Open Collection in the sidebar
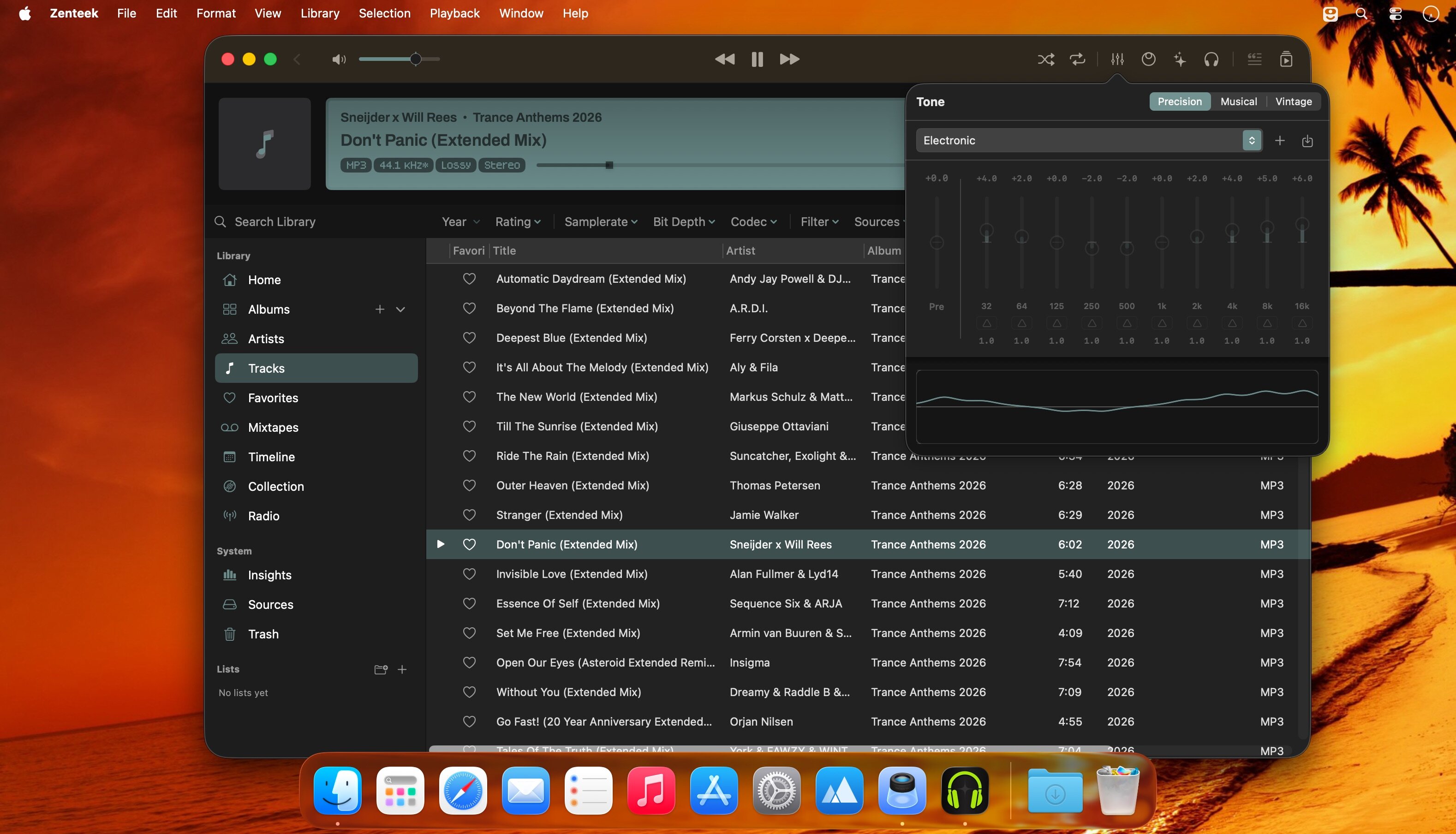 point(316,486)
